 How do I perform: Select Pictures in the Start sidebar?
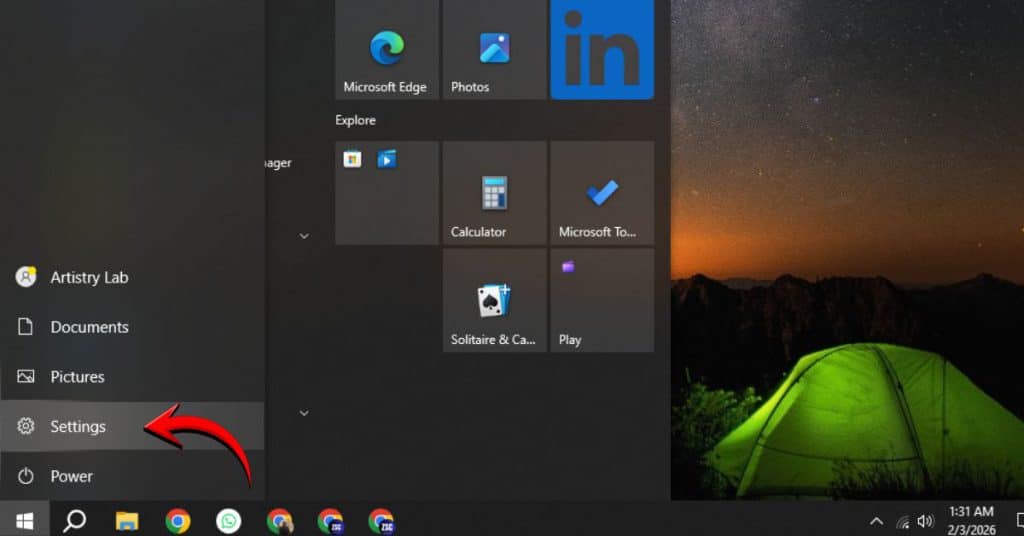point(77,377)
